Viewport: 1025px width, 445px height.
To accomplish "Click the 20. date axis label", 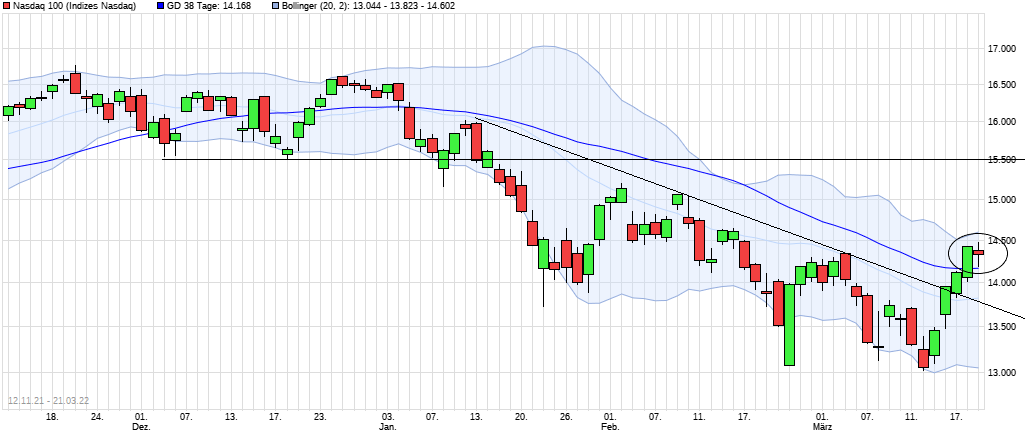I will [521, 416].
